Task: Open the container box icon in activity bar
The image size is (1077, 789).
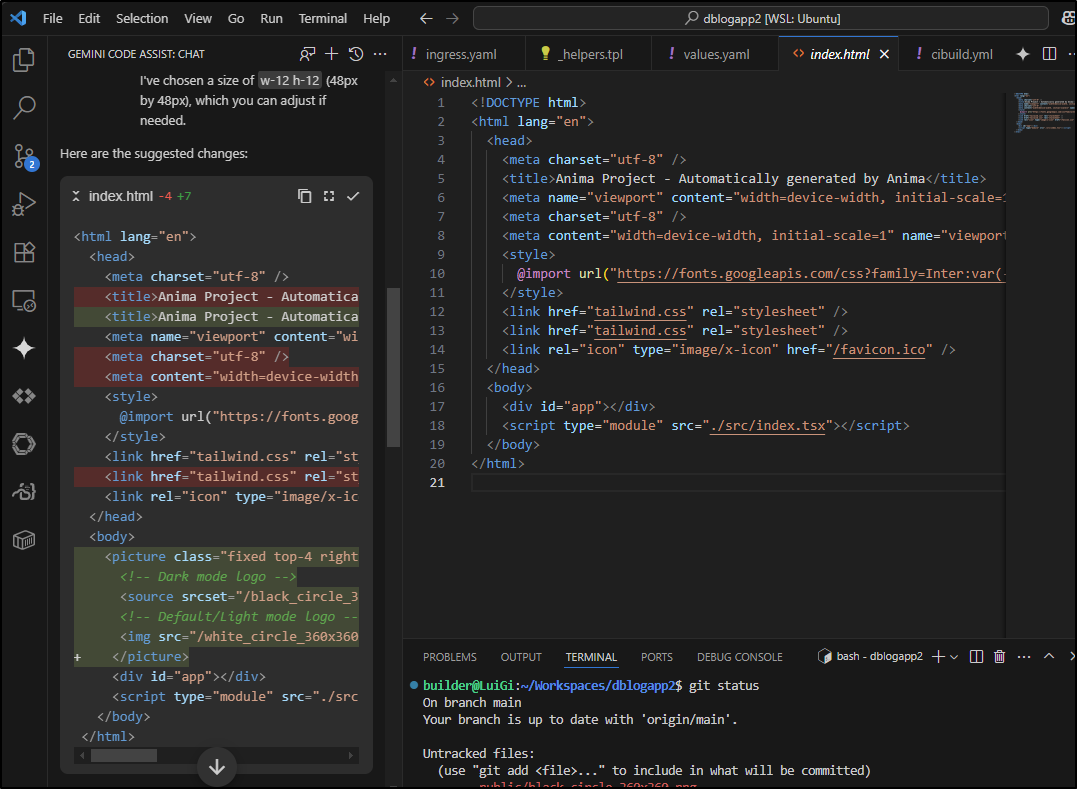Action: tap(24, 540)
